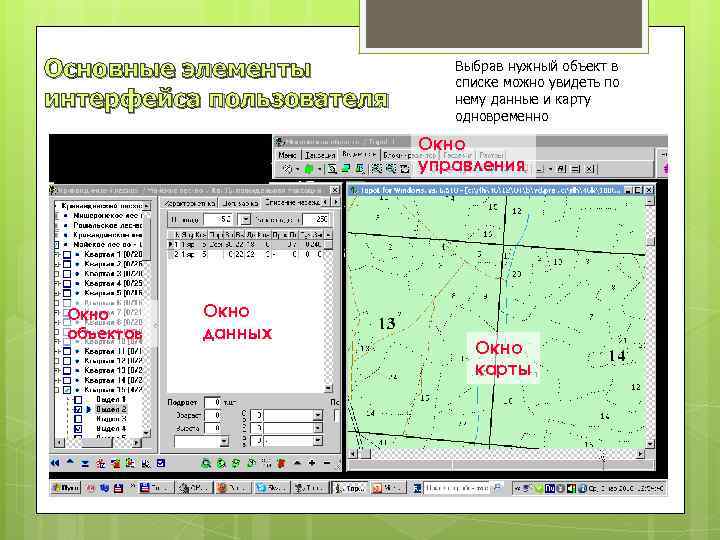This screenshot has height=540, width=720.
Task: Toggle the Квартал 5 checkbox in object tree
Action: [x=67, y=293]
